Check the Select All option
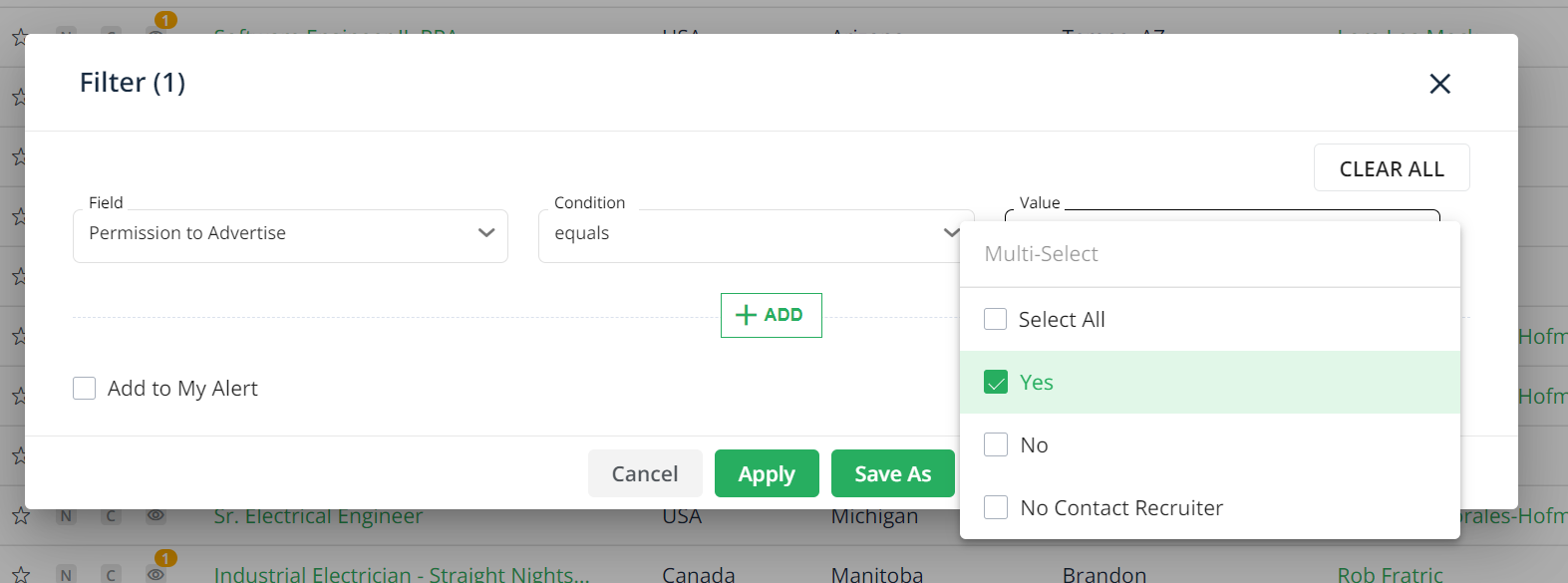 [995, 319]
